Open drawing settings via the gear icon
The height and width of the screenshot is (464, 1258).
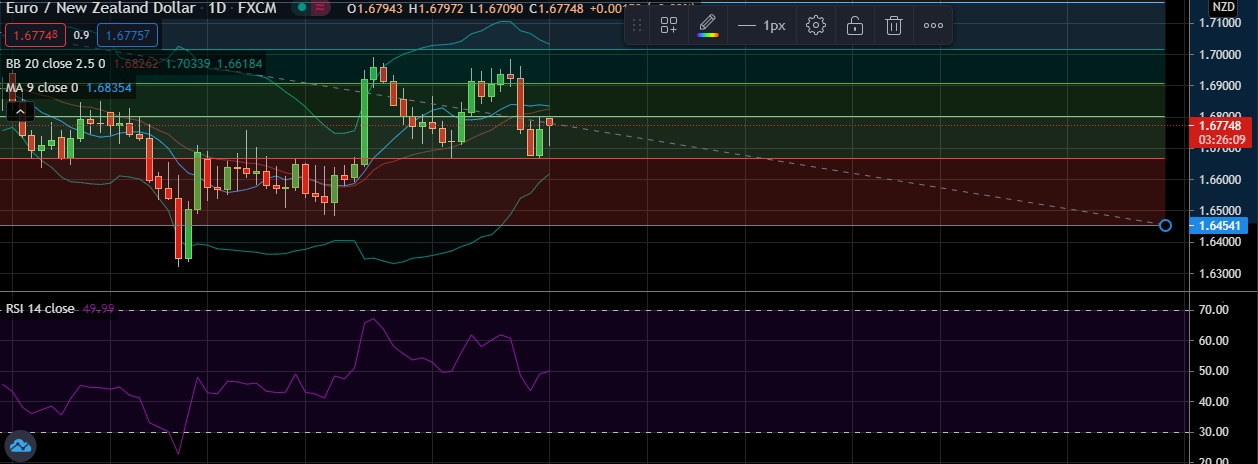(816, 26)
